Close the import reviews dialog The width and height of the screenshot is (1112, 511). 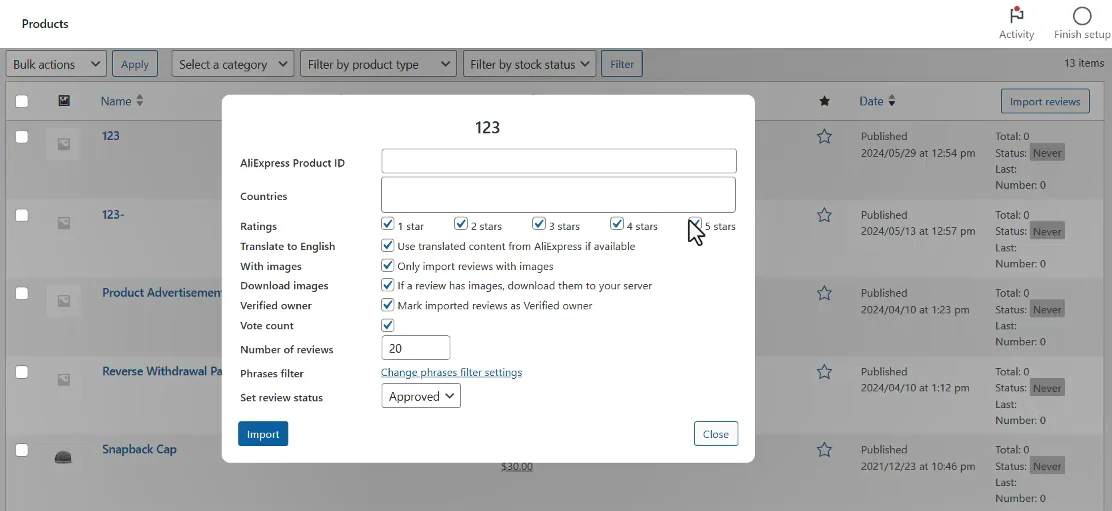point(716,434)
